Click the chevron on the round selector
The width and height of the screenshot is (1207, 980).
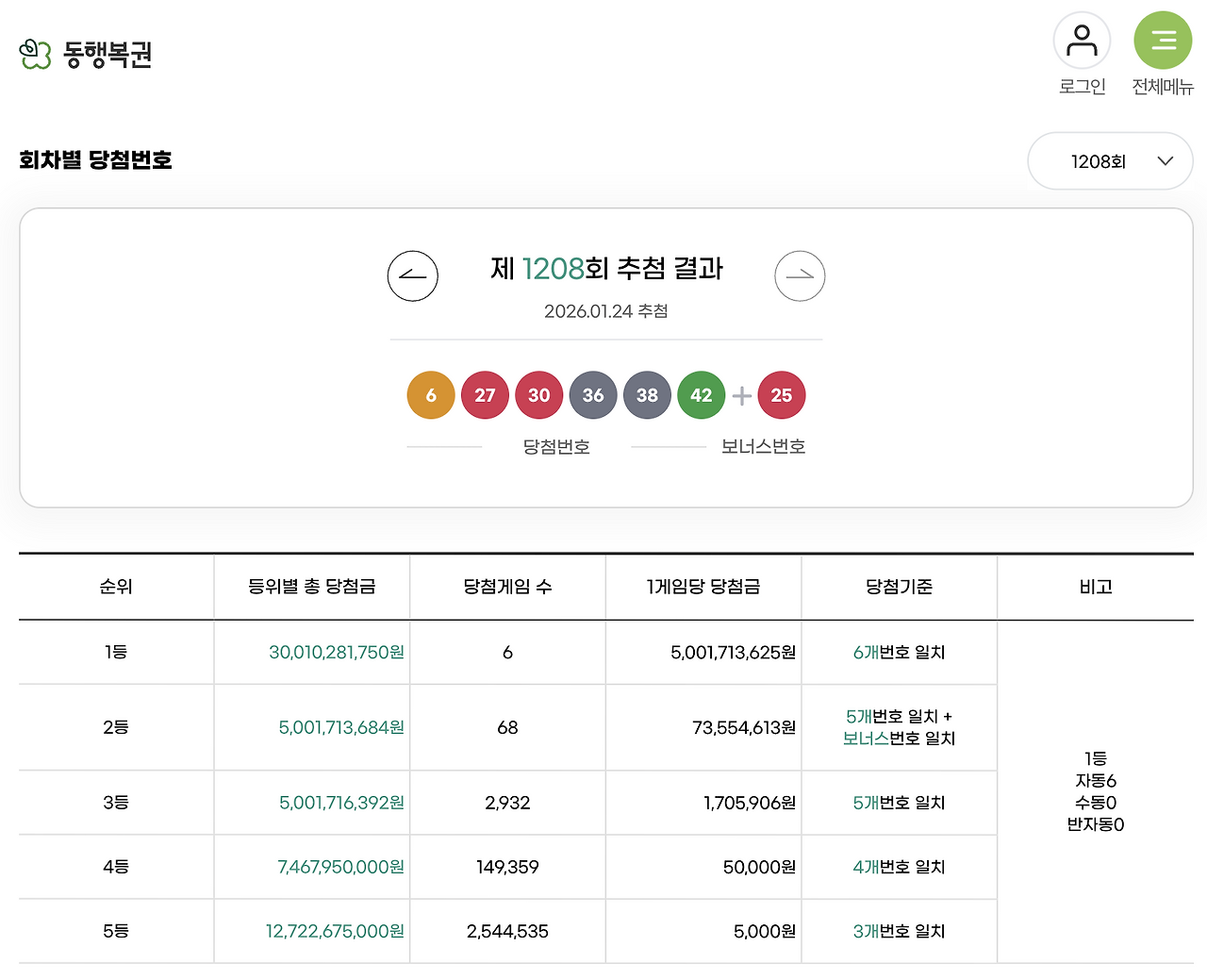1164,160
